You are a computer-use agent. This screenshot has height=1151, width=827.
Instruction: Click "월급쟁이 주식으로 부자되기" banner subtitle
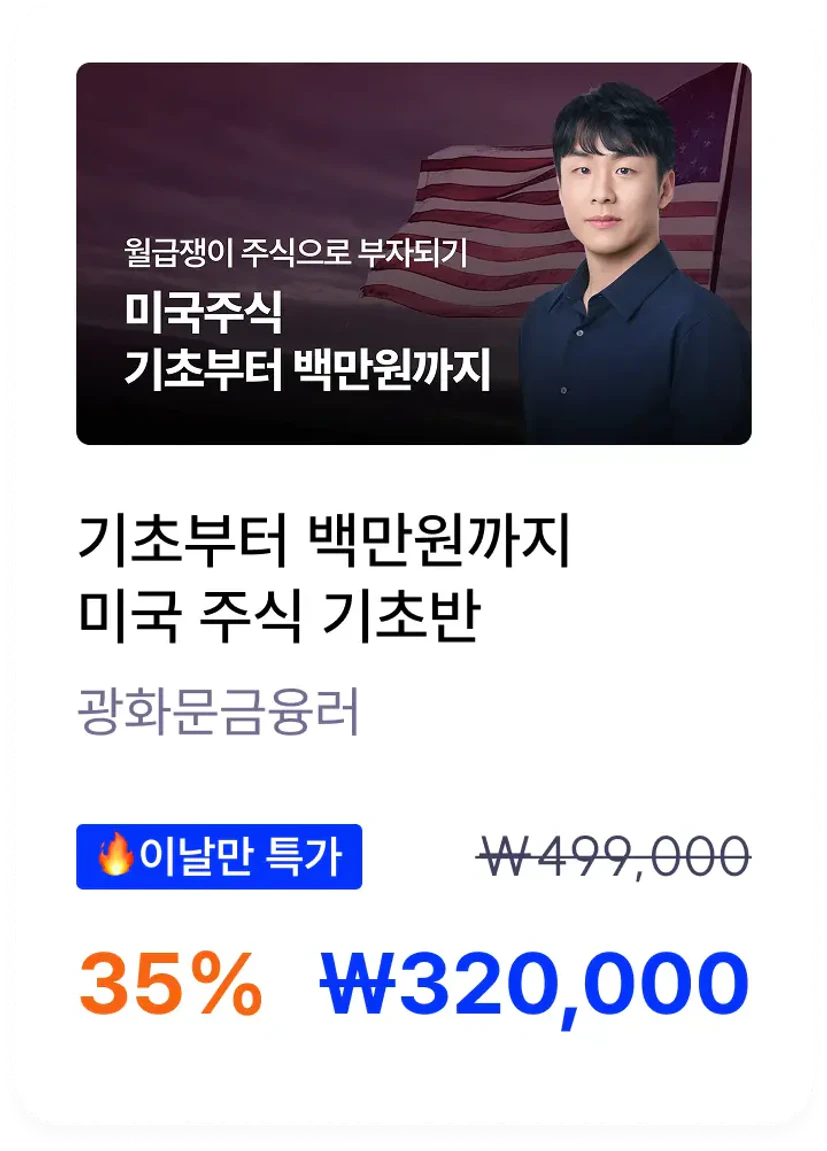[296, 253]
